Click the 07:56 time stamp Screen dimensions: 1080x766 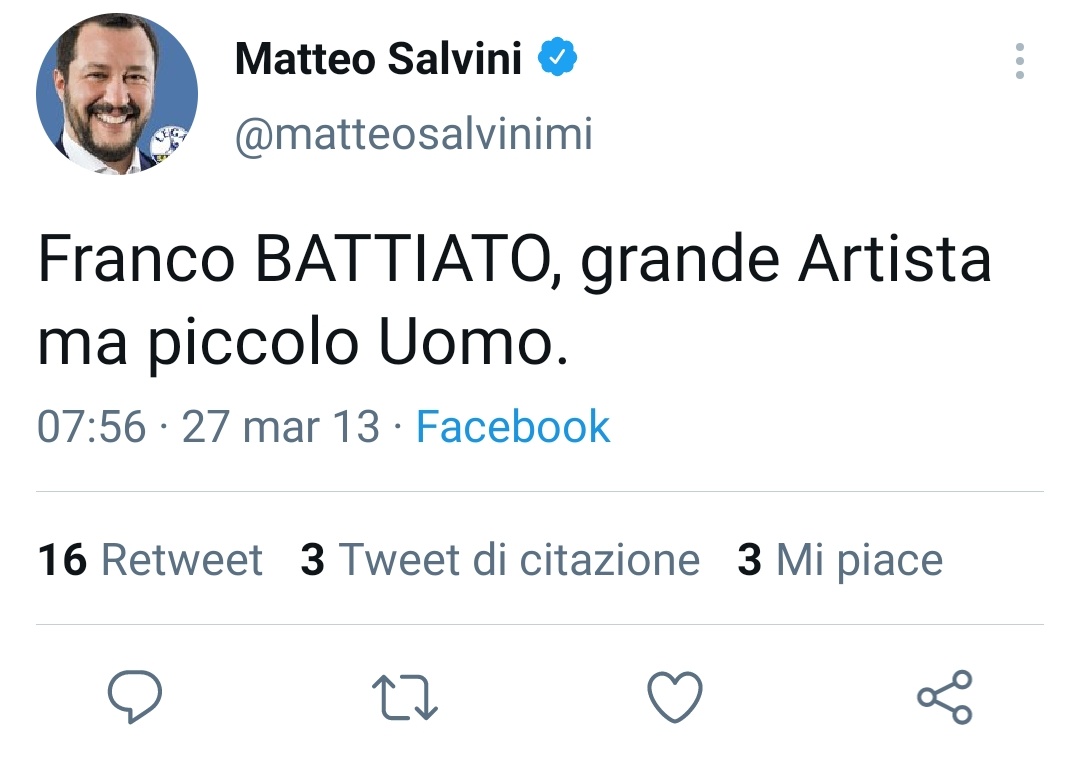pyautogui.click(x=92, y=427)
